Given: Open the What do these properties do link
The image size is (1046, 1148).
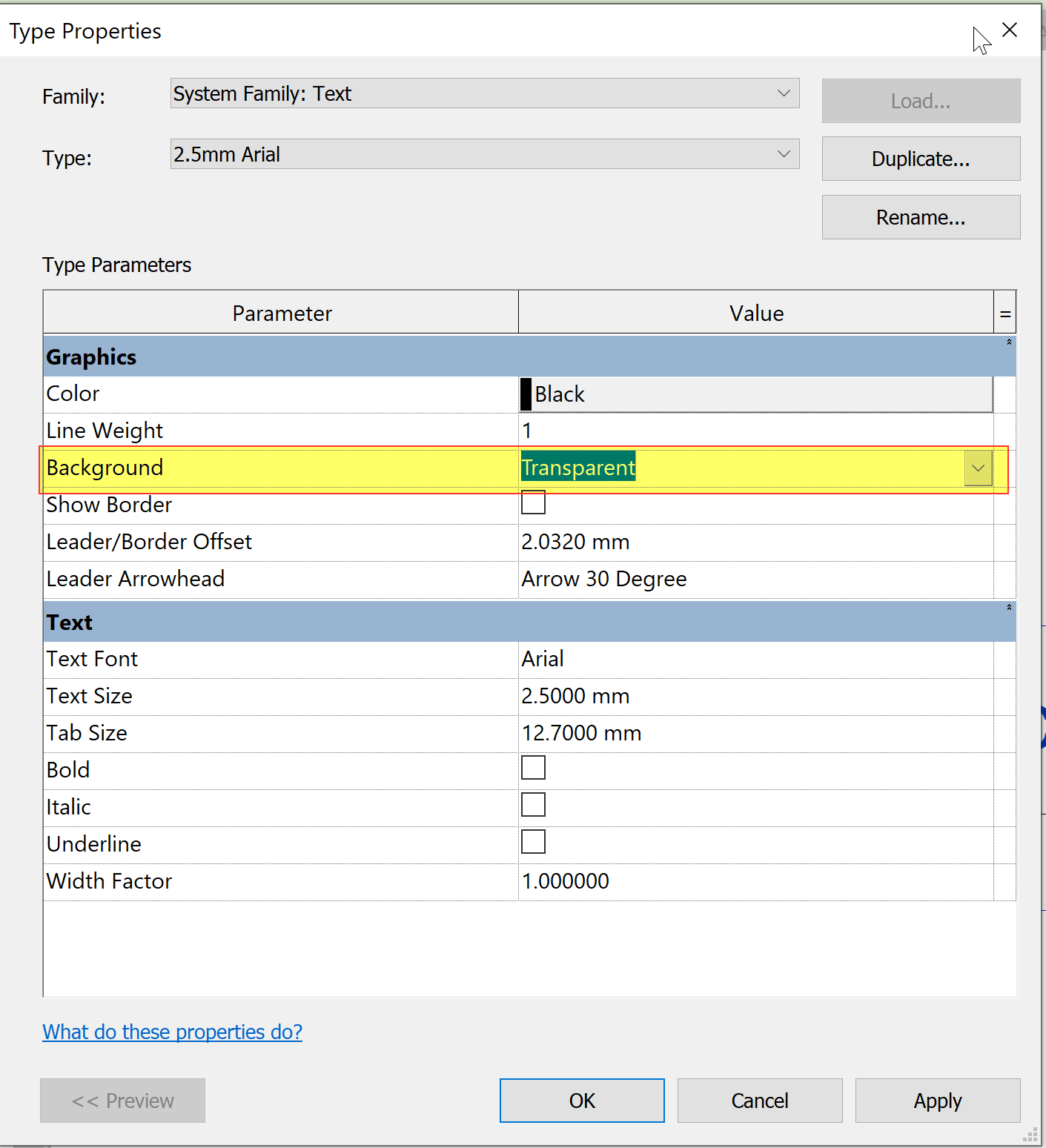Looking at the screenshot, I should [x=172, y=1032].
